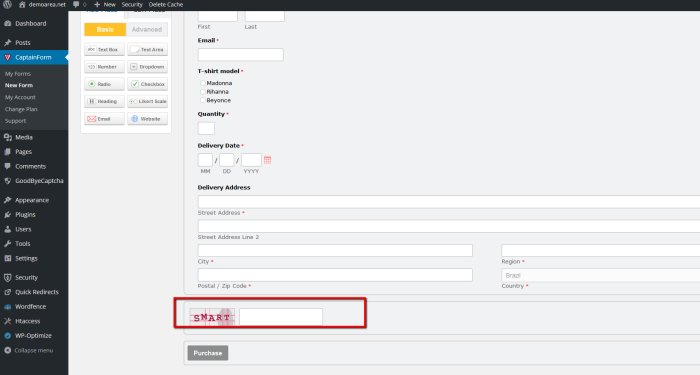Open the Country dropdown showing Brazil
This screenshot has height=375, width=700.
pyautogui.click(x=600, y=275)
